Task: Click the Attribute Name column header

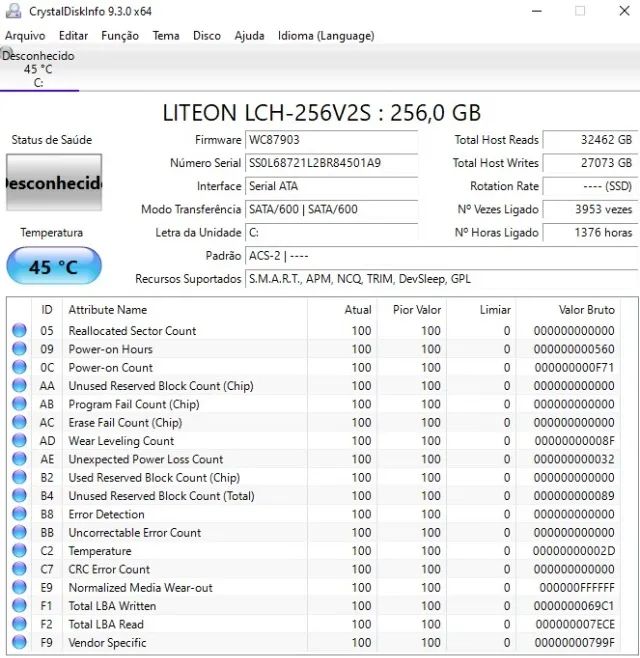Action: coord(185,310)
